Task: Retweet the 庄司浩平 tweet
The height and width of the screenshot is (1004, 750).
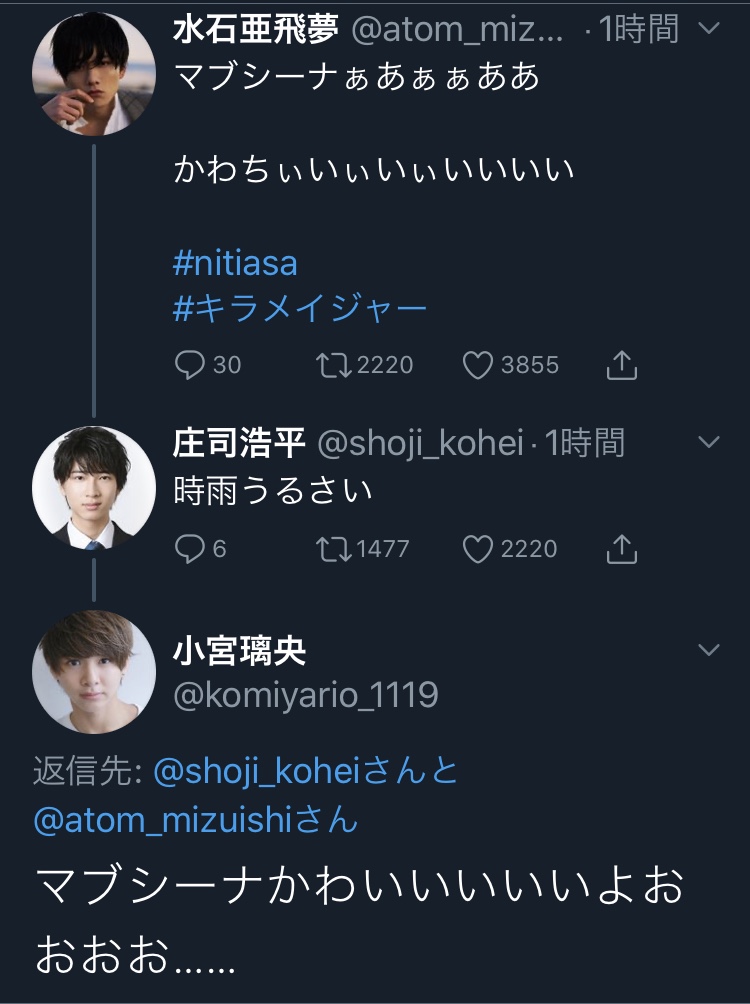Action: tap(329, 548)
